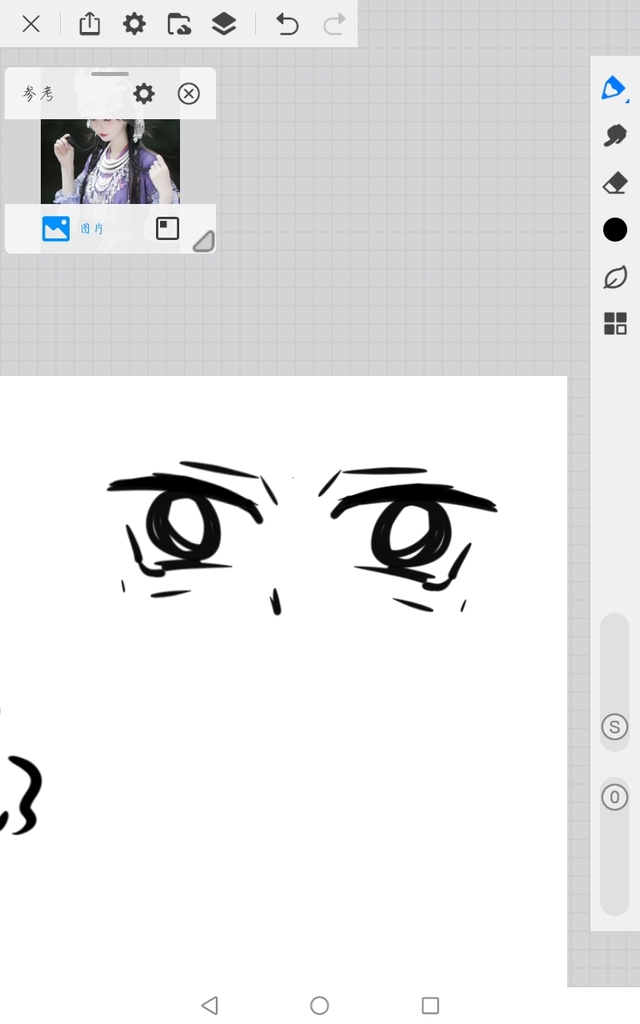Open the black color swatch picker
640x1024 pixels.
coord(615,230)
